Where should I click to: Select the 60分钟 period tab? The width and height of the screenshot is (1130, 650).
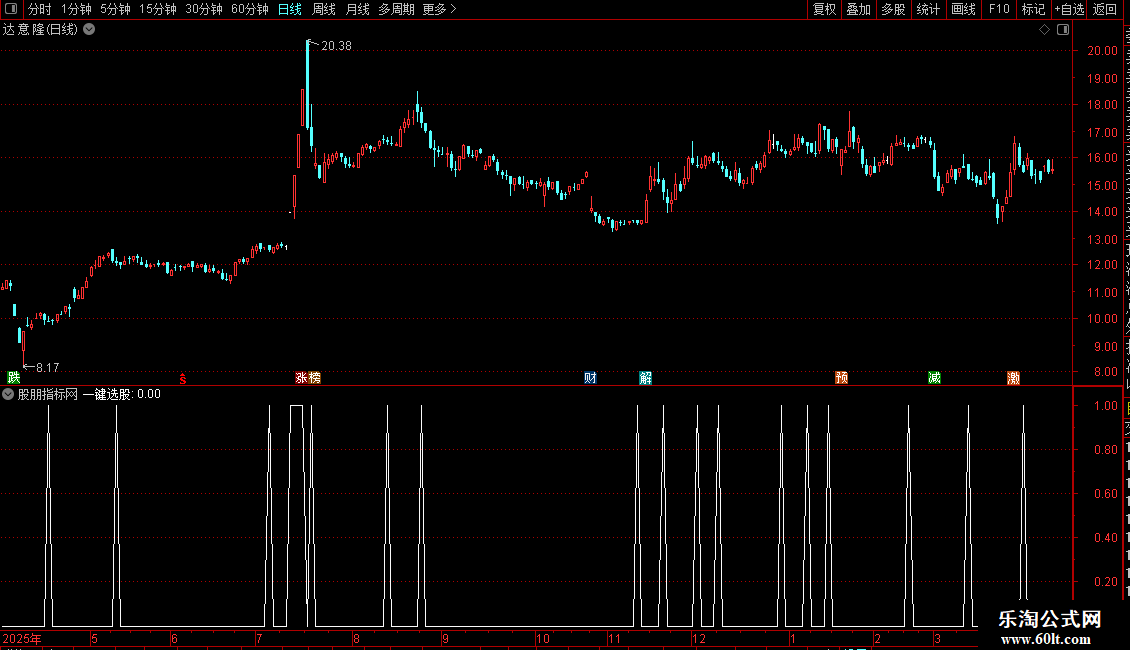[250, 9]
